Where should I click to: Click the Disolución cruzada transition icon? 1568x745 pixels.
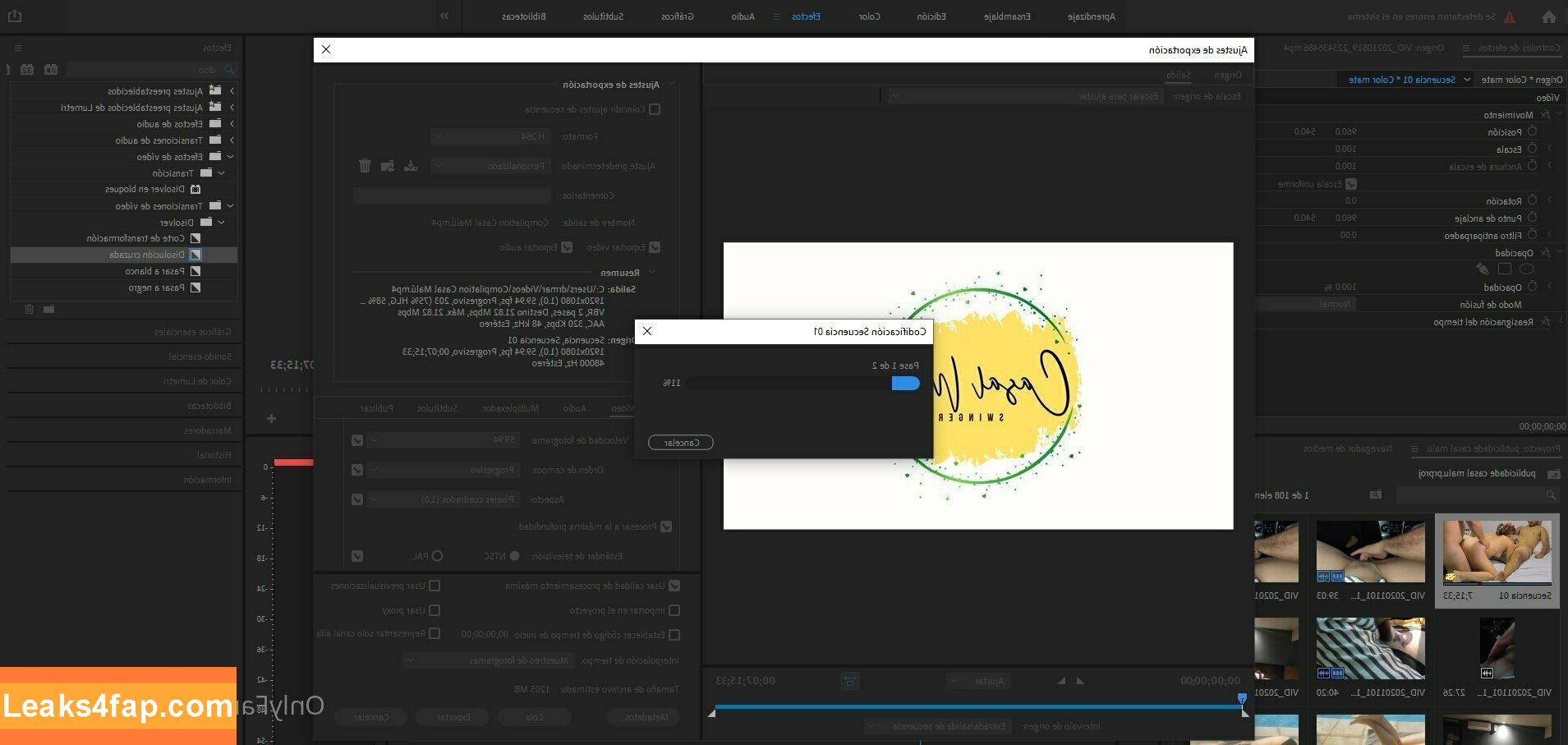coord(195,255)
